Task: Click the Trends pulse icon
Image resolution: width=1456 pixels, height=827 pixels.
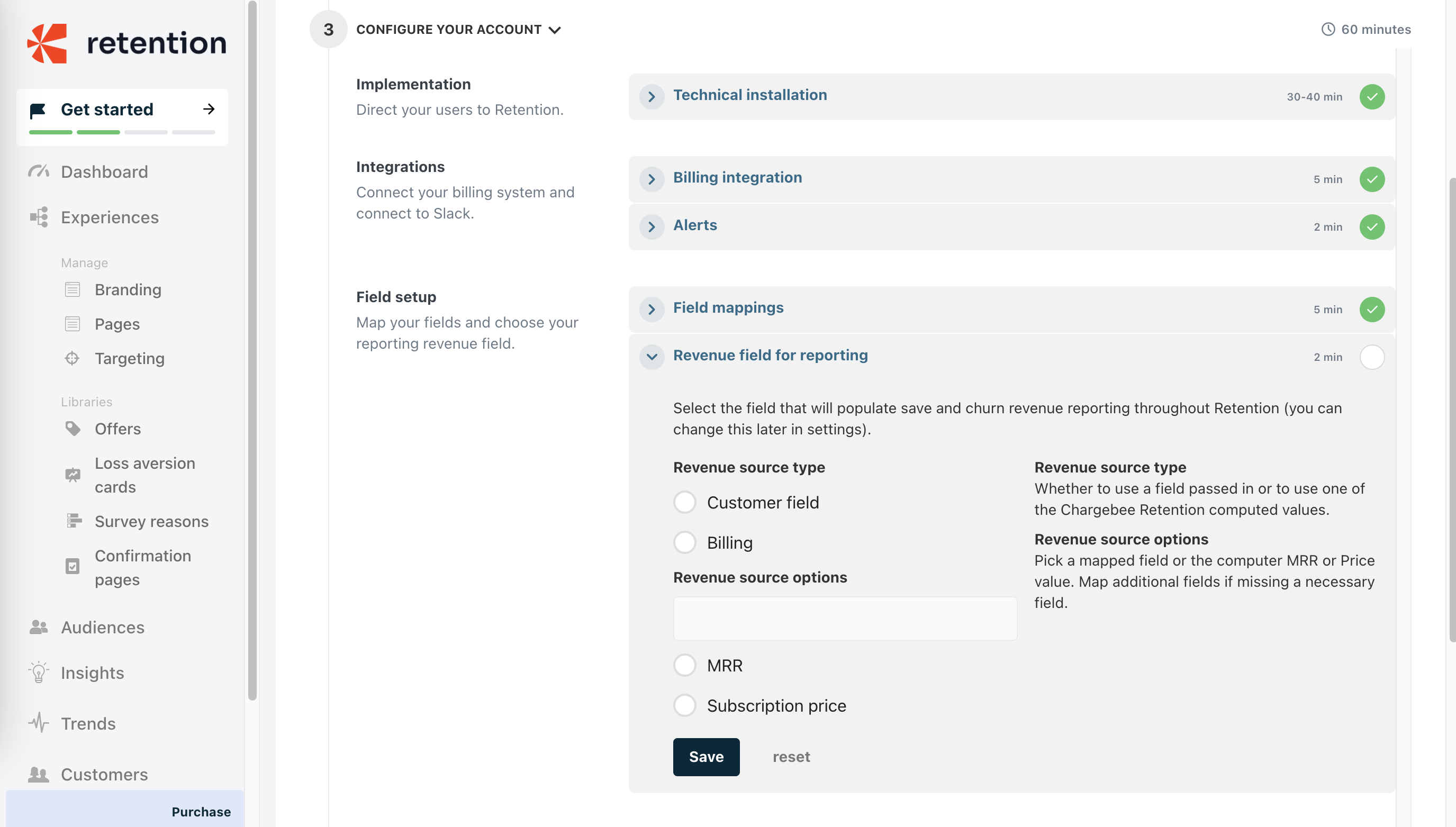Action: [x=39, y=723]
